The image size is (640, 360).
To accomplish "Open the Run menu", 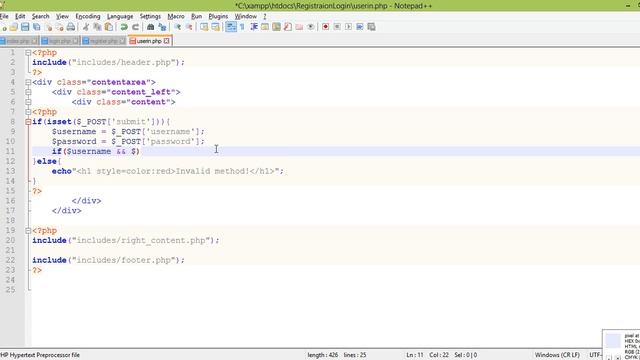I will (196, 16).
